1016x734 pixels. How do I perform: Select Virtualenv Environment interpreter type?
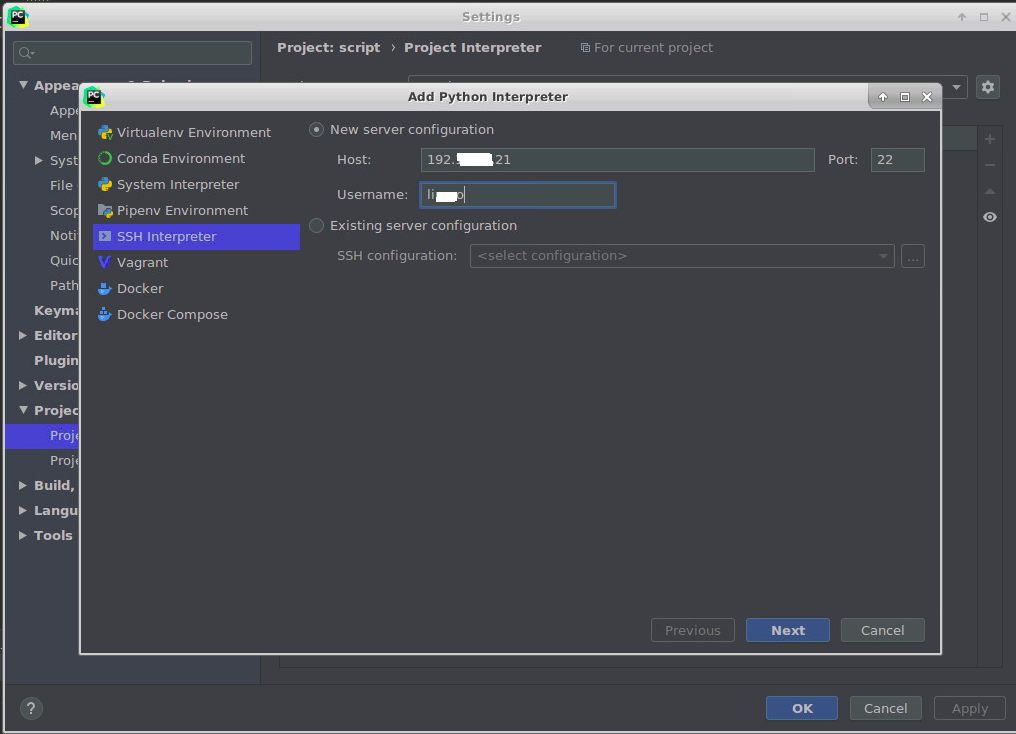click(x=196, y=133)
